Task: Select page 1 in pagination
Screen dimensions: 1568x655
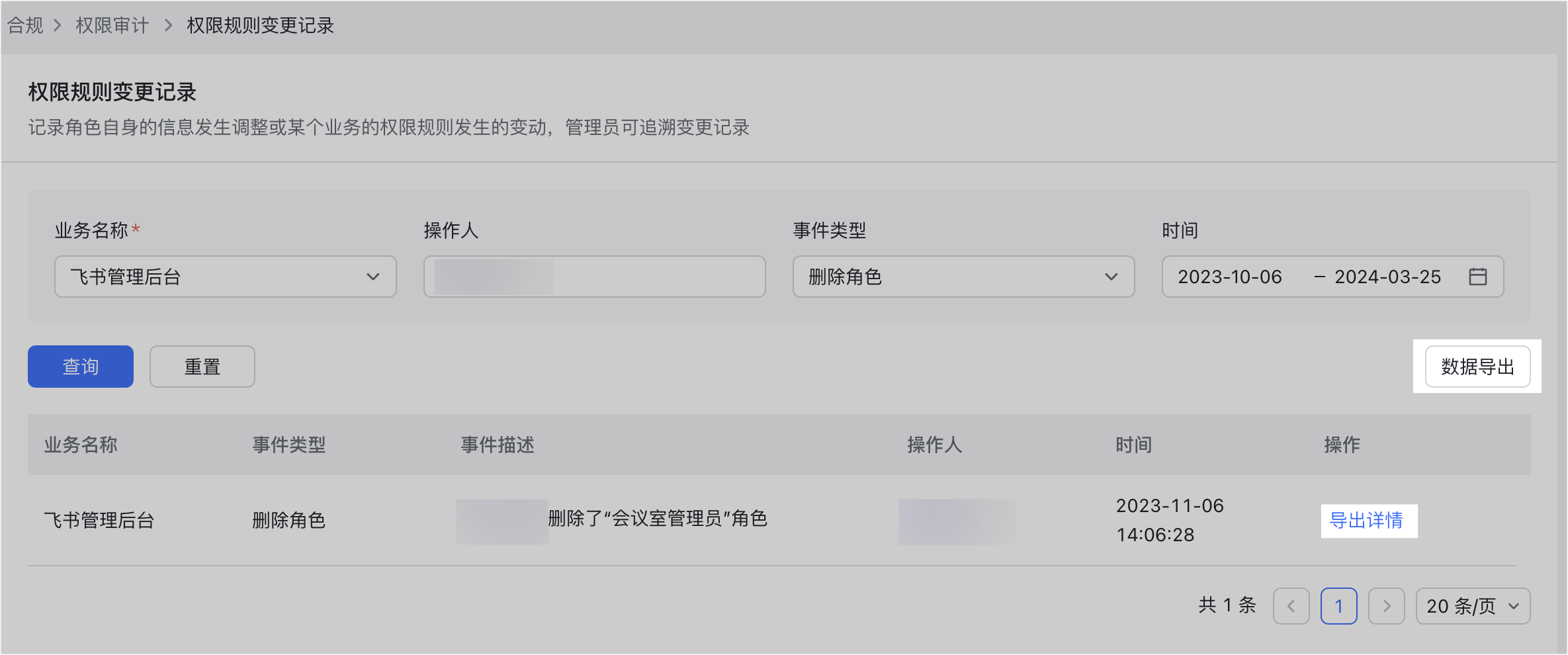Action: (x=1338, y=606)
